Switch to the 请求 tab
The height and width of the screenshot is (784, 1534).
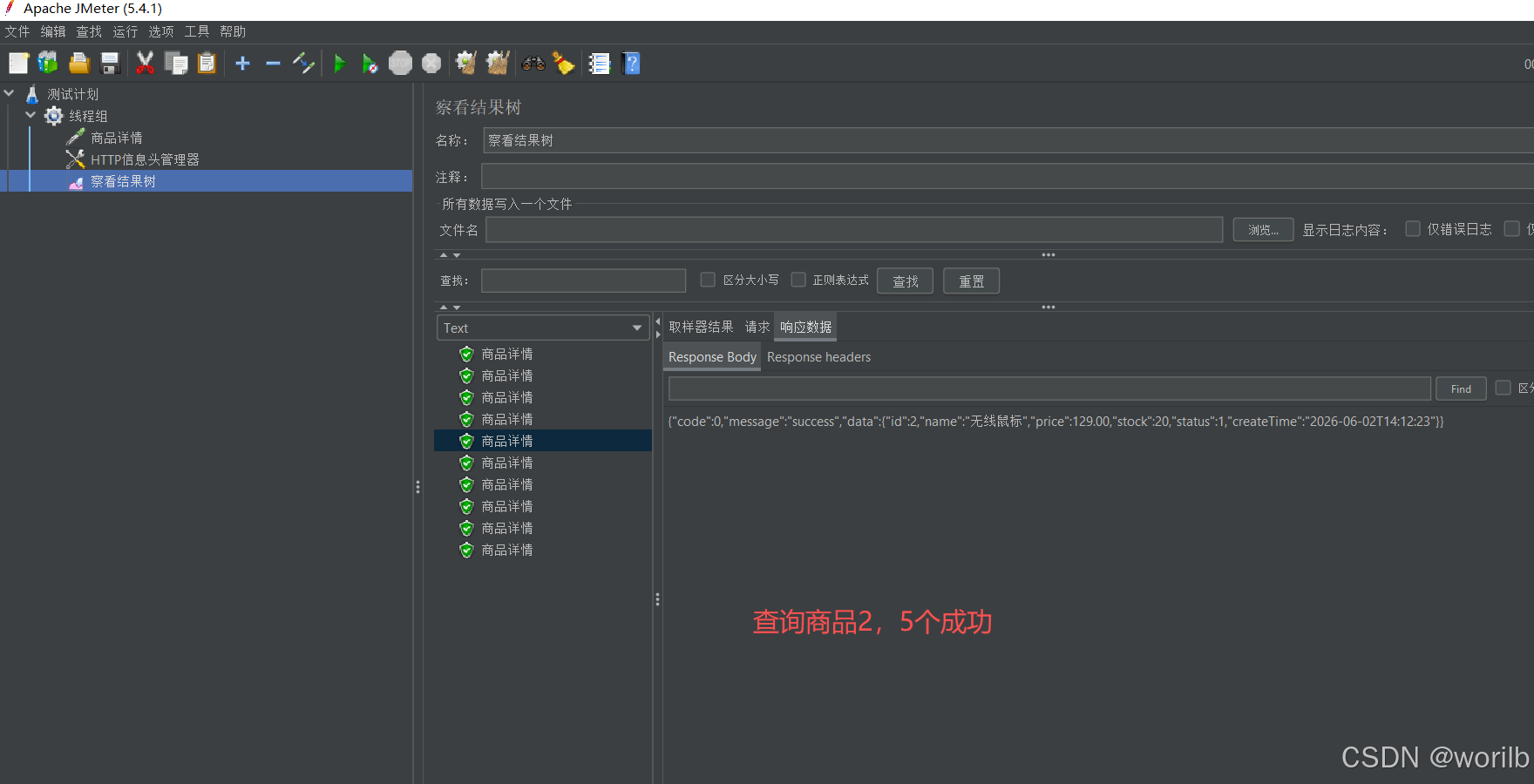(x=757, y=327)
